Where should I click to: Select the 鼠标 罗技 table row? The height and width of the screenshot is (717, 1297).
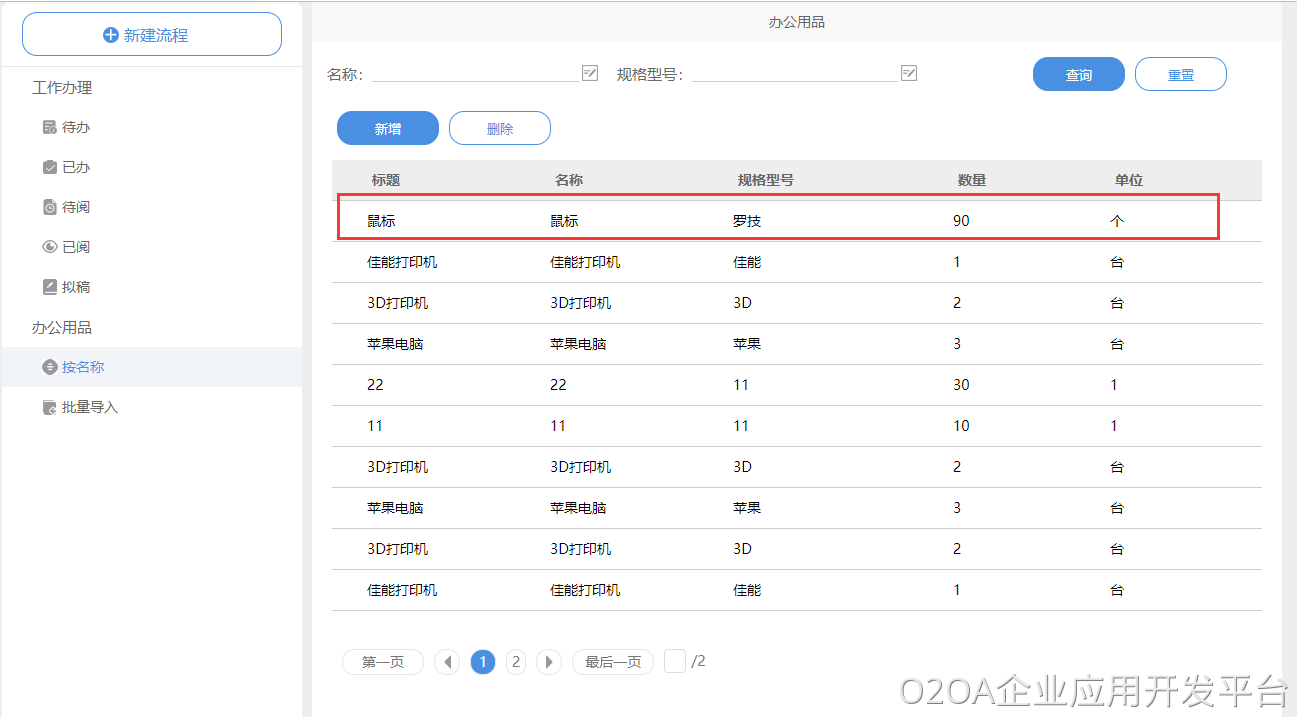click(778, 221)
